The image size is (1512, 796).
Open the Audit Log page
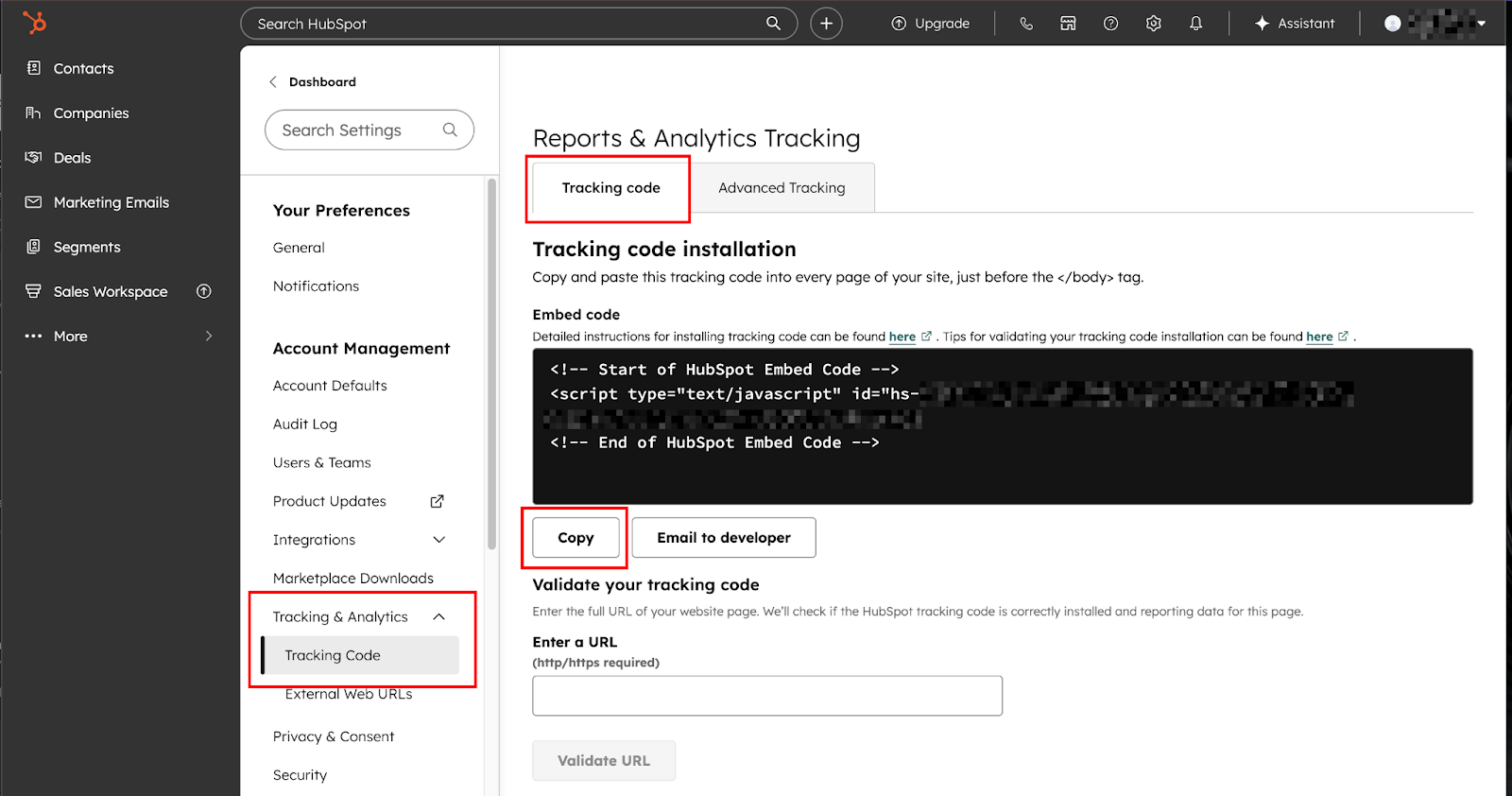[304, 424]
